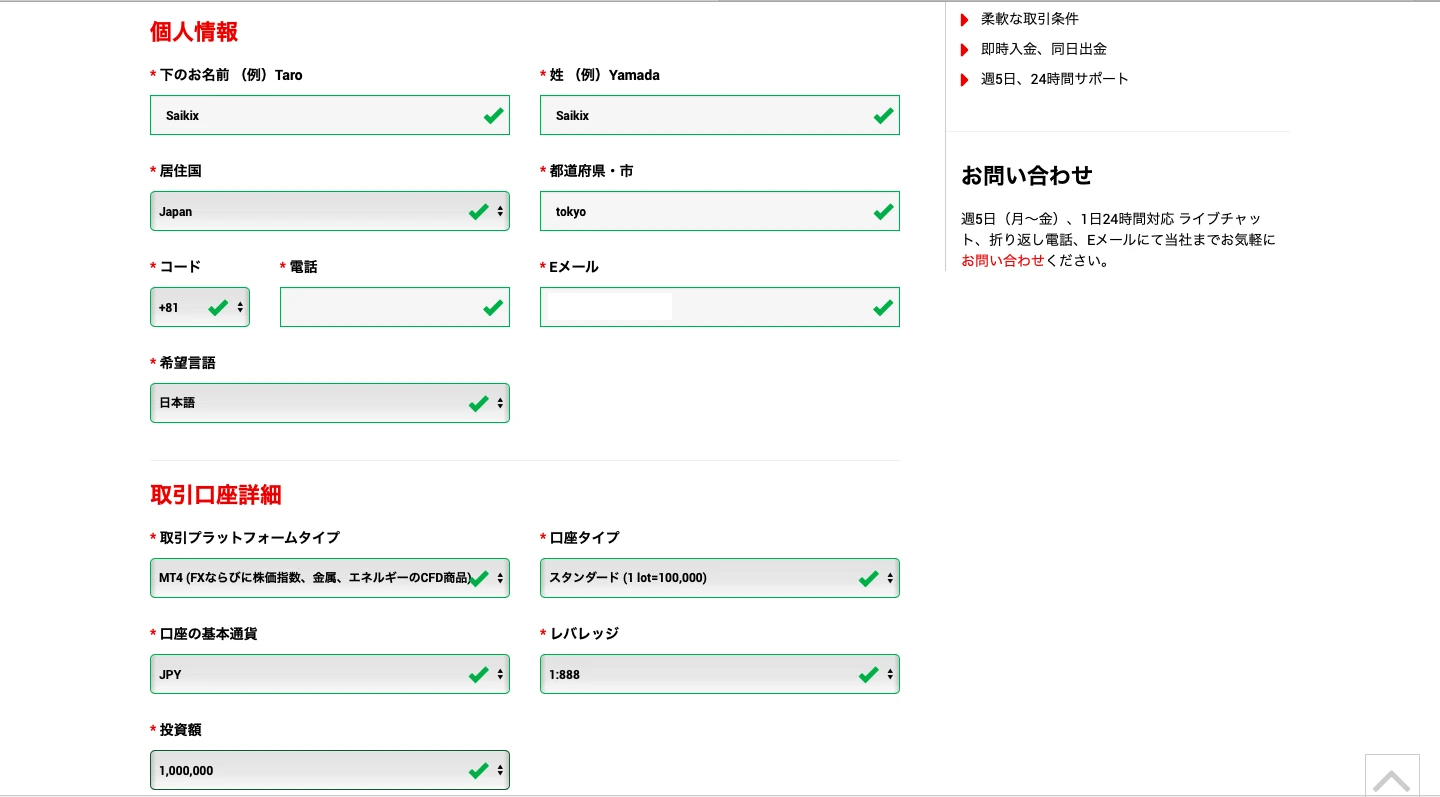Click green checkmark in first name field
The width and height of the screenshot is (1440, 797).
pos(493,116)
